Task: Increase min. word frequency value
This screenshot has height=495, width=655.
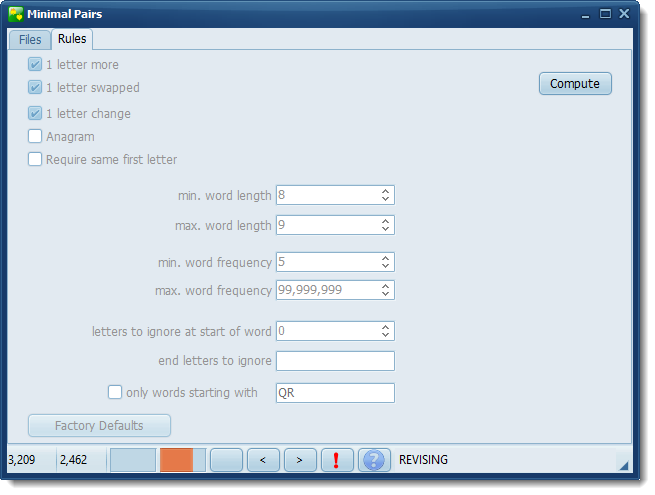Action: point(385,258)
